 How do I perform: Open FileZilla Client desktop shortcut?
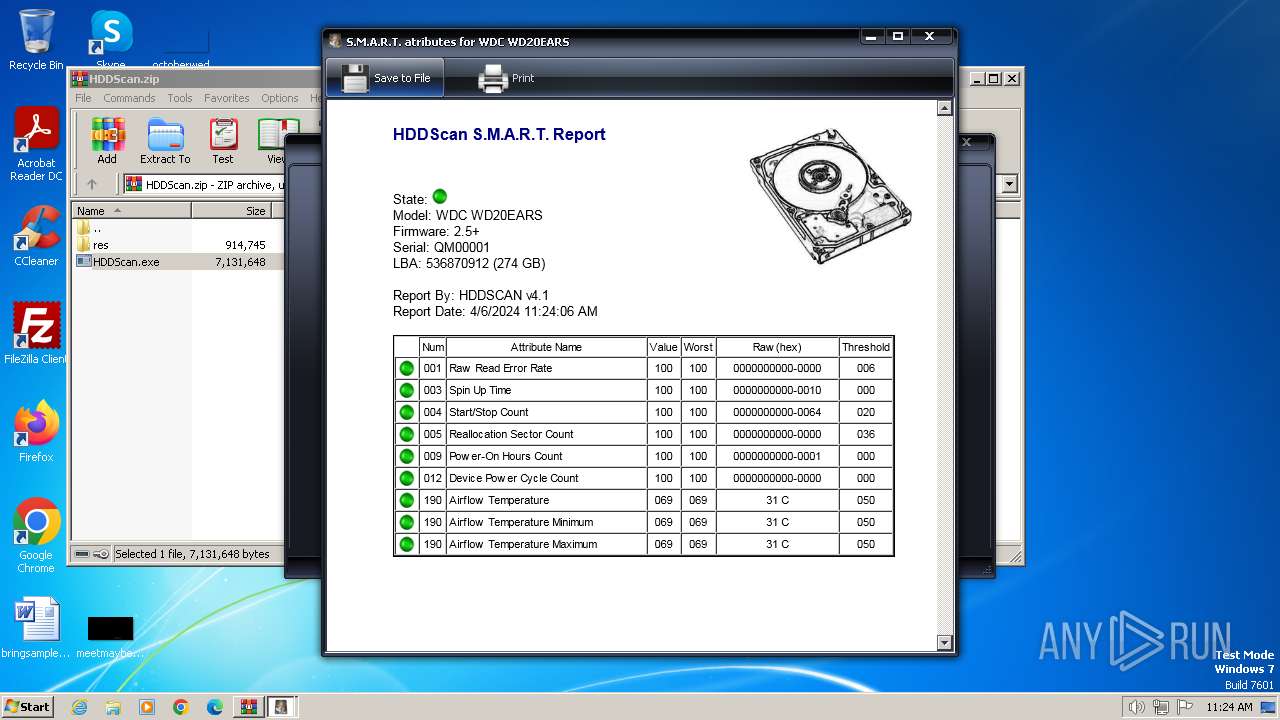point(36,333)
